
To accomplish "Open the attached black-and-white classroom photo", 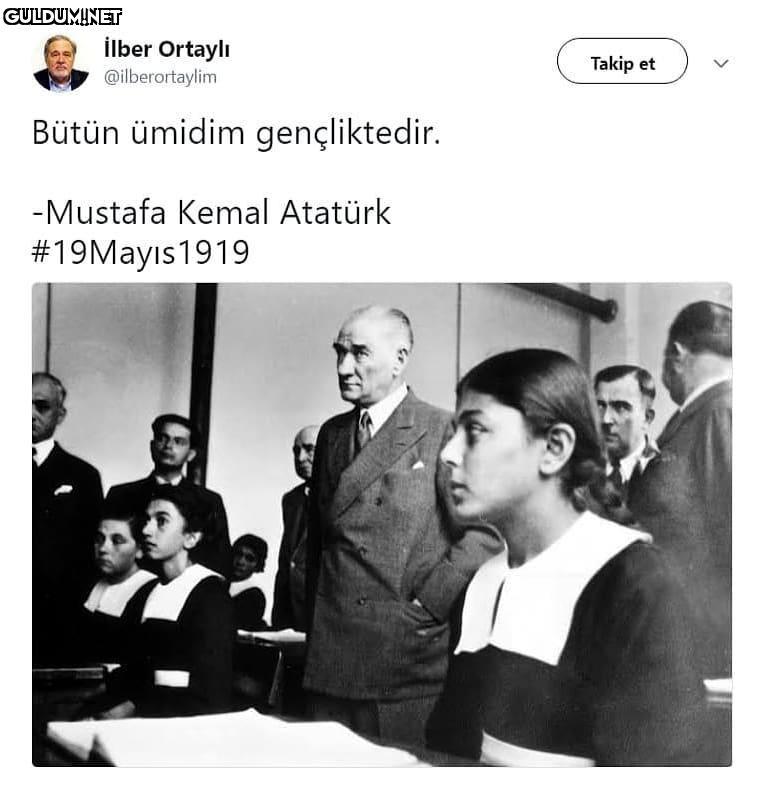I will click(382, 524).
